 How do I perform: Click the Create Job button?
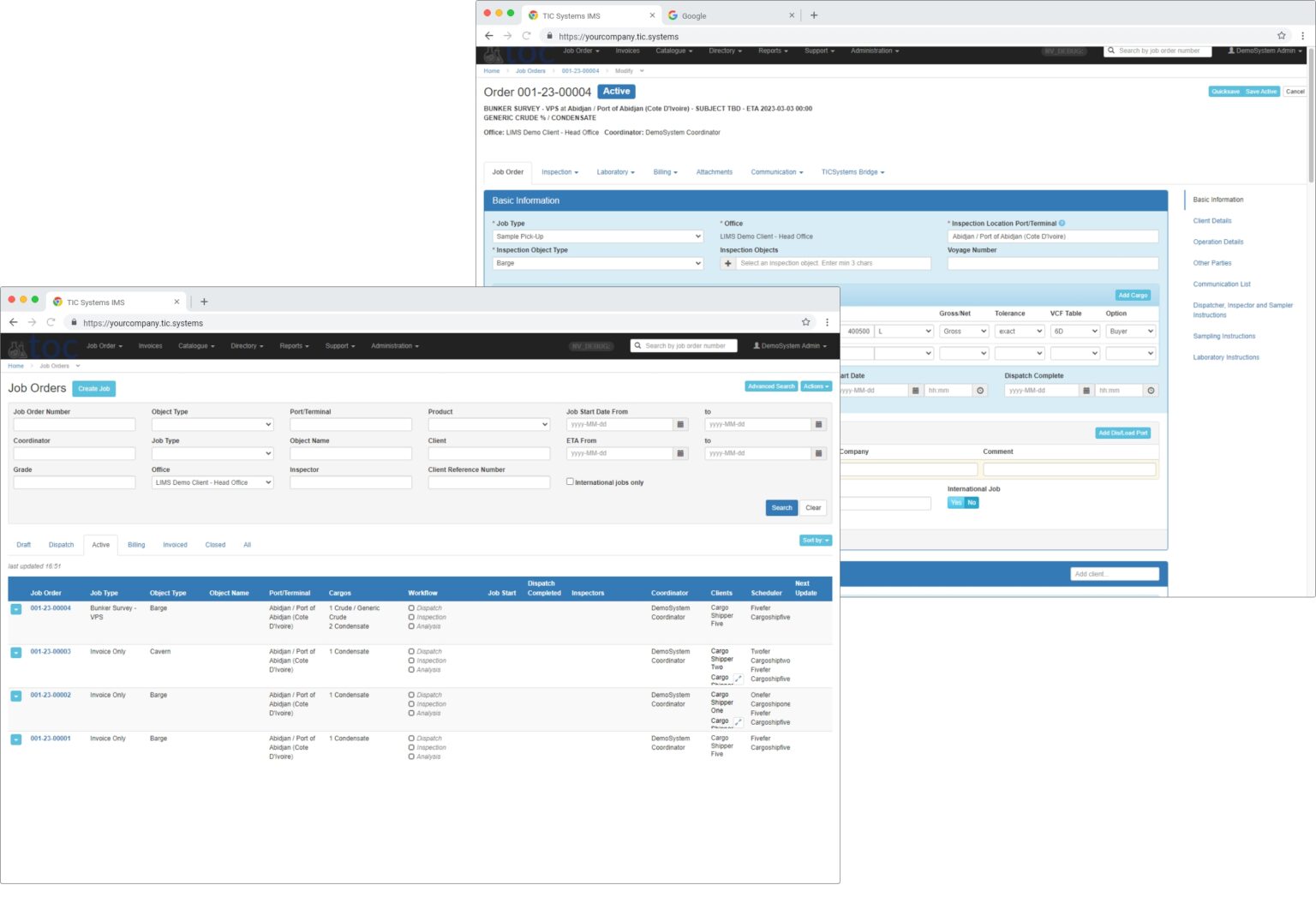[x=93, y=389]
